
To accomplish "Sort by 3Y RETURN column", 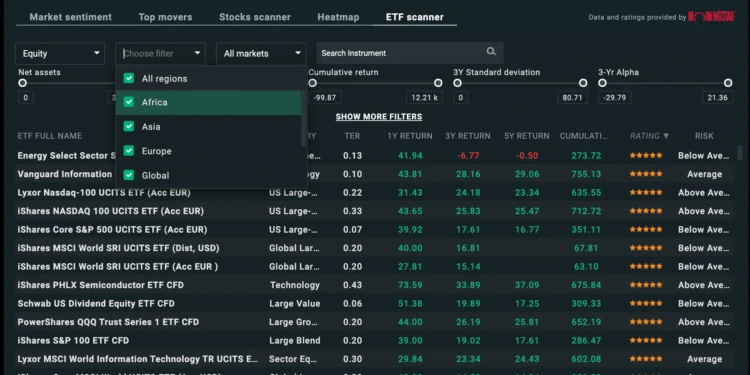I will (468, 136).
